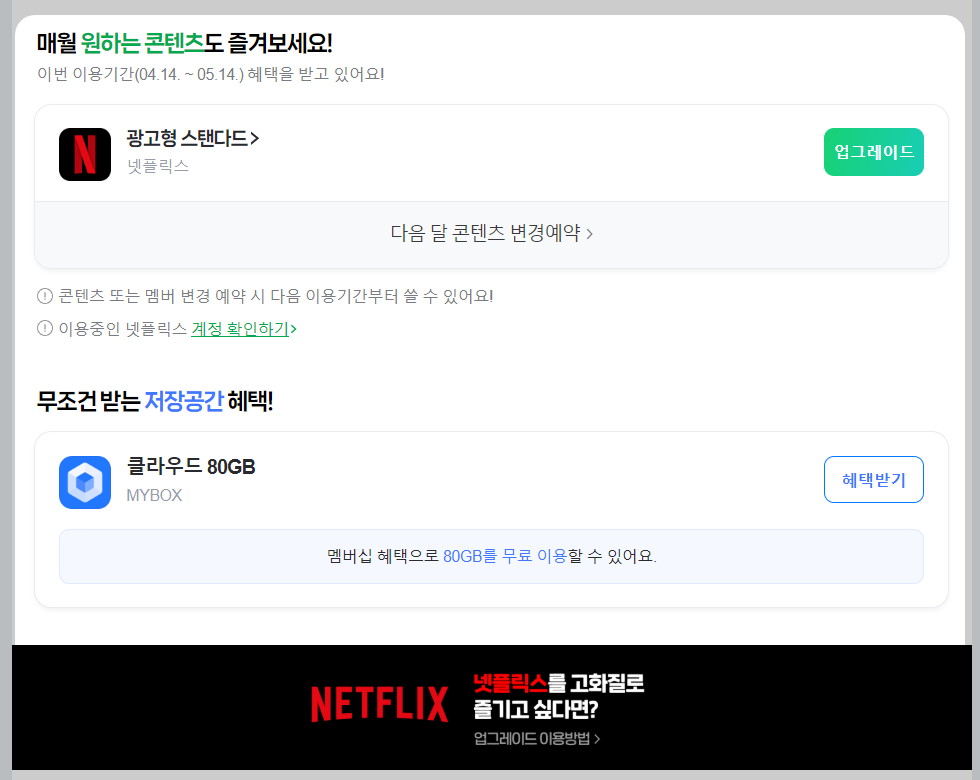The image size is (980, 780).
Task: Click the 클라우드 80GB title
Action: [x=191, y=466]
